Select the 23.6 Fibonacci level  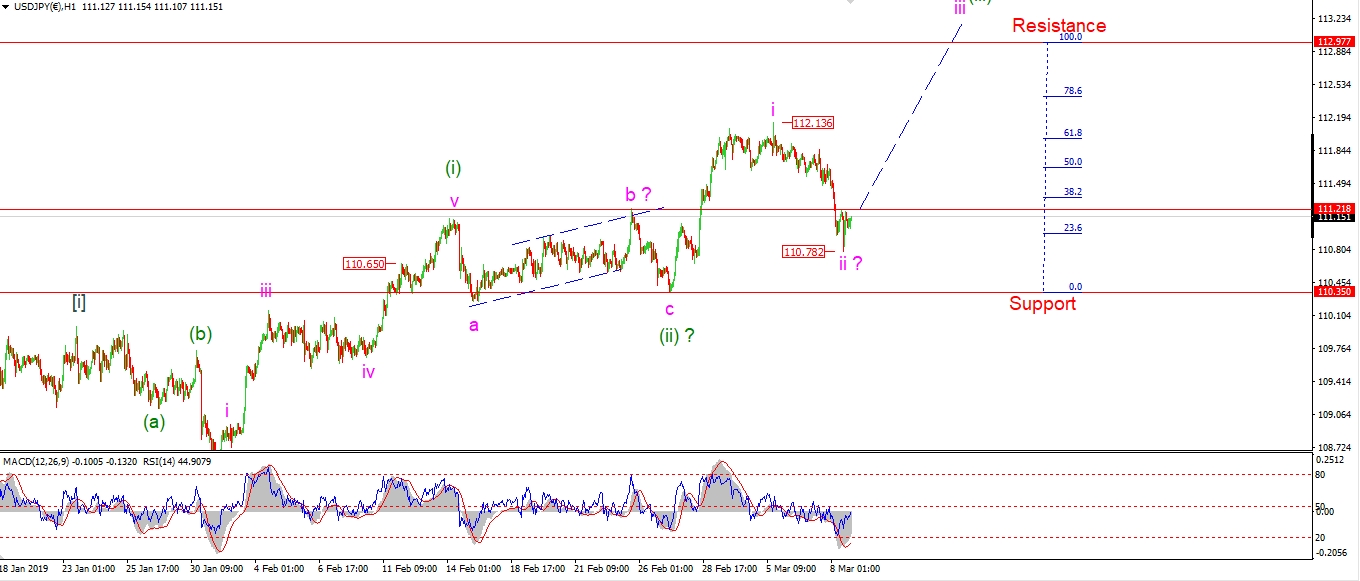(x=1072, y=228)
